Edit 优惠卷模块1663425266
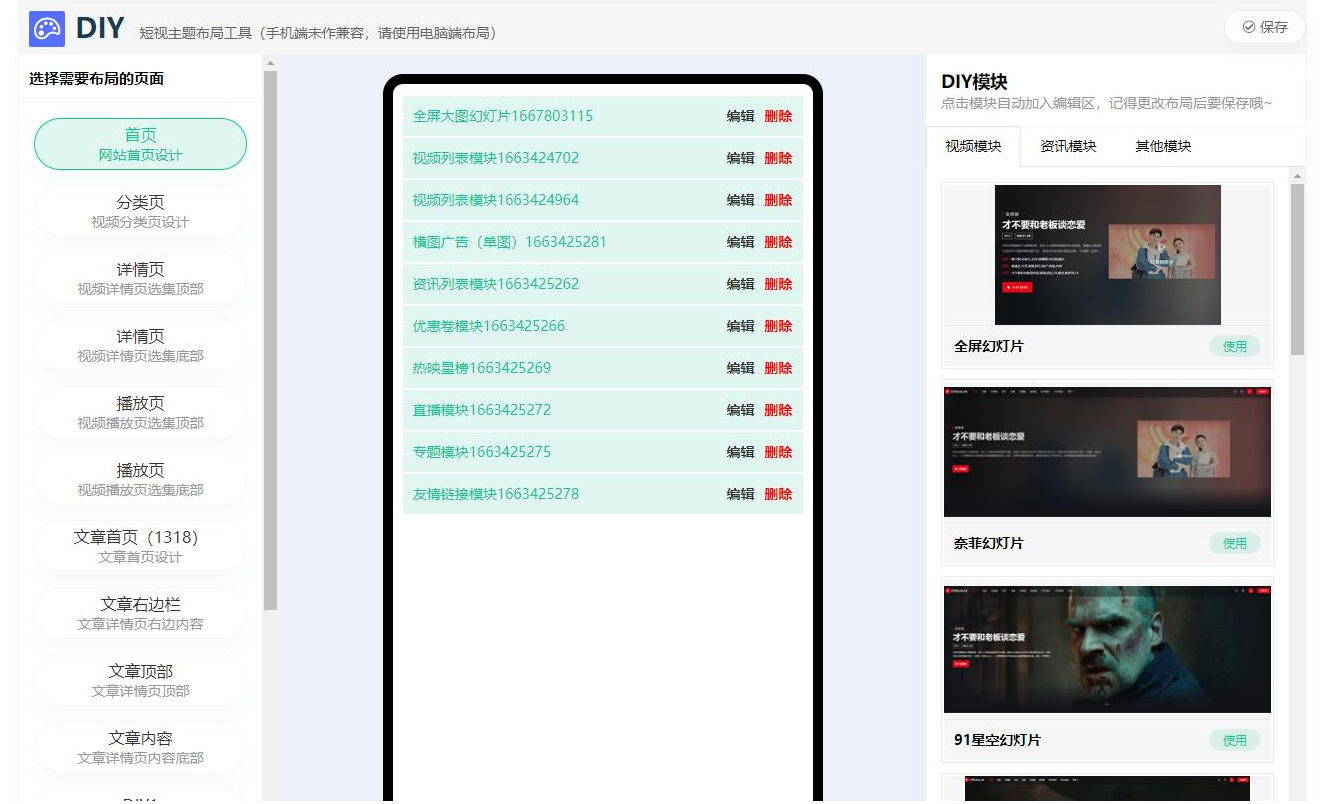The image size is (1322, 804). (740, 326)
